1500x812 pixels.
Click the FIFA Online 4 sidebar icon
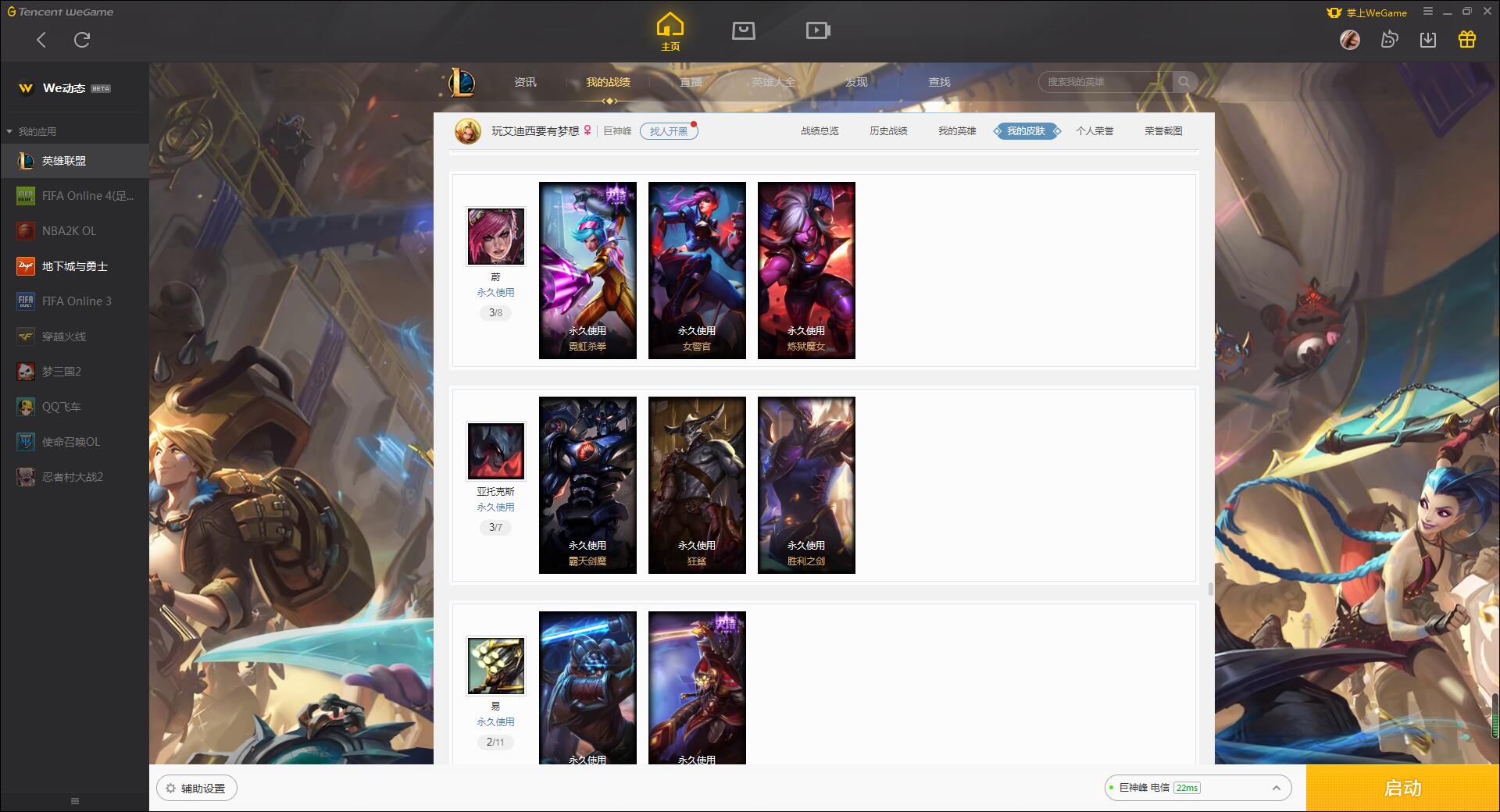coord(26,196)
